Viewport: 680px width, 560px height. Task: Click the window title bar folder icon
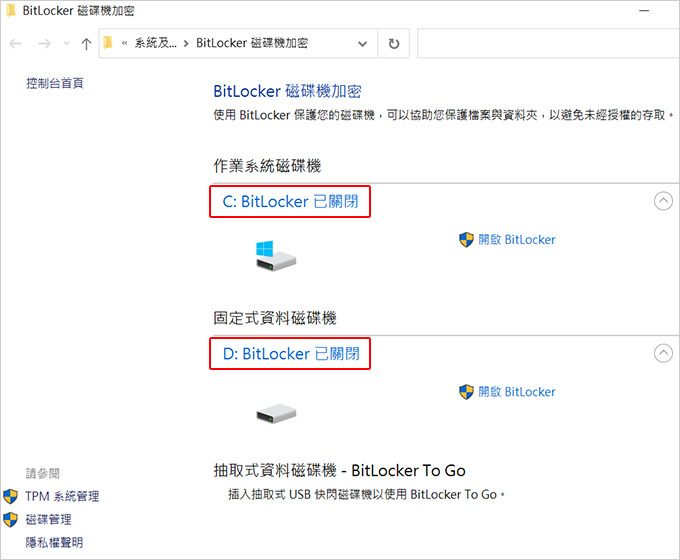pyautogui.click(x=11, y=10)
